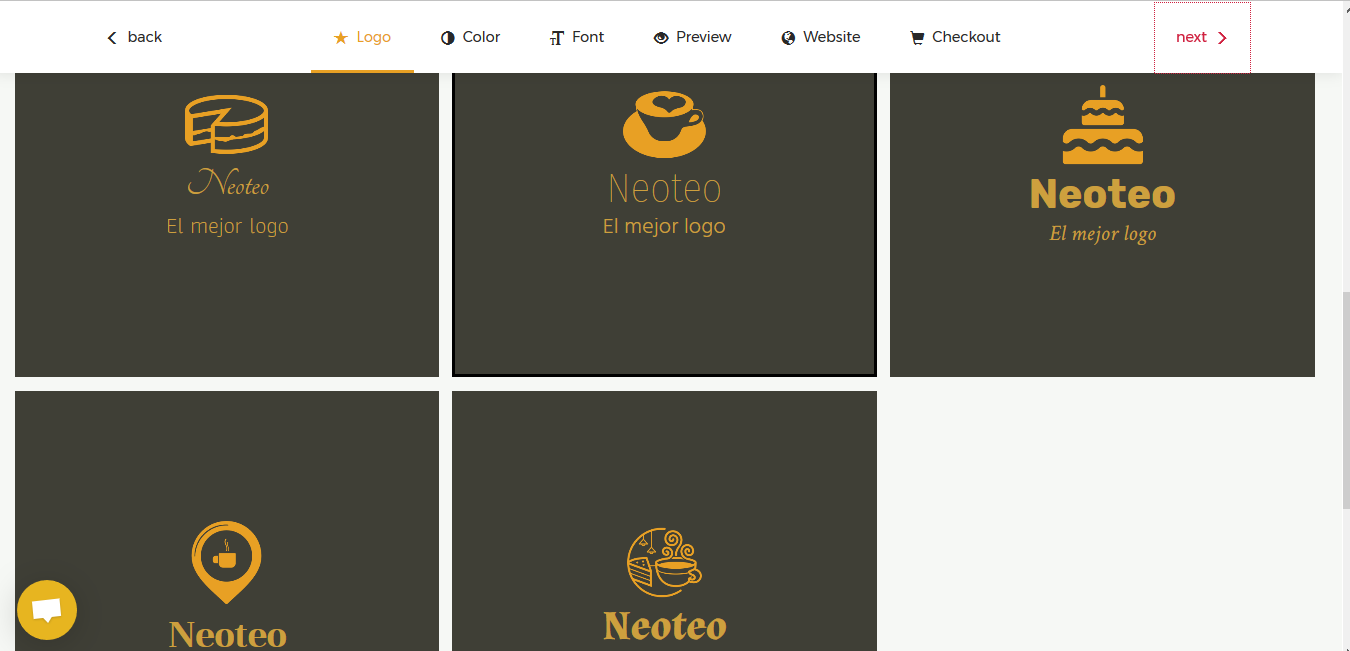Click the eye Preview icon
The image size is (1350, 651).
[x=661, y=38]
